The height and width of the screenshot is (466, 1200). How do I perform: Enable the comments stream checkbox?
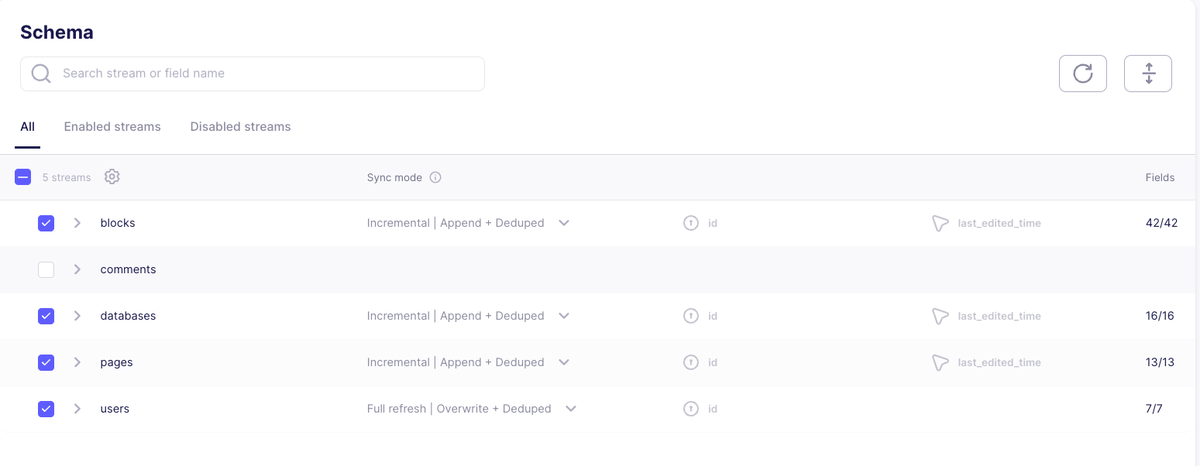(46, 270)
